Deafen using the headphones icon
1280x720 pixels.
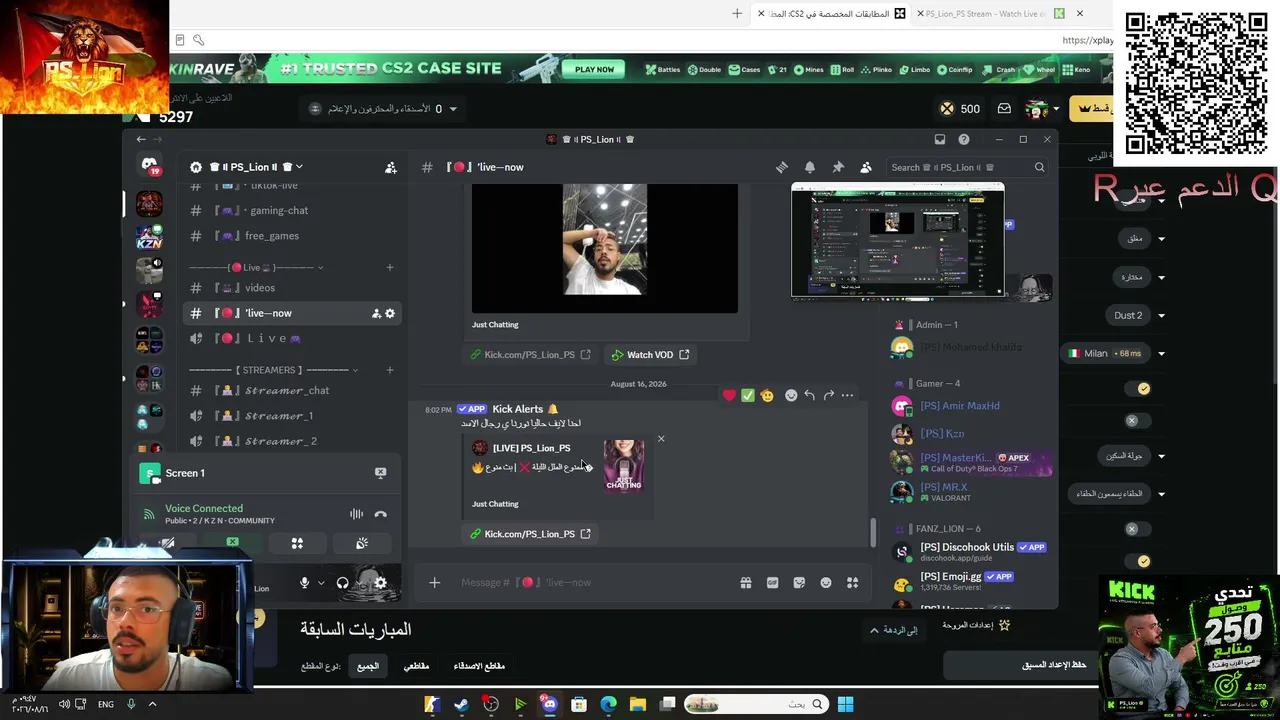[342, 583]
